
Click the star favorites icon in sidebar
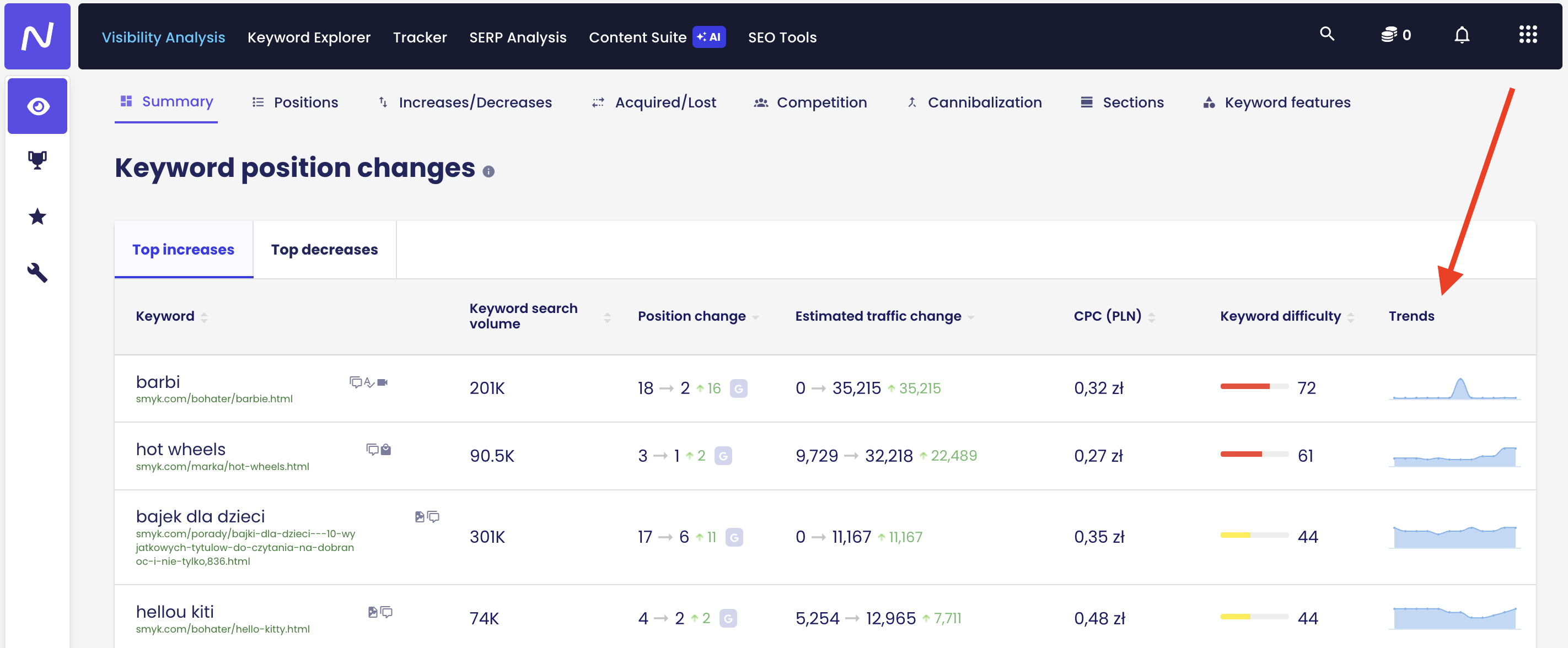coord(37,217)
